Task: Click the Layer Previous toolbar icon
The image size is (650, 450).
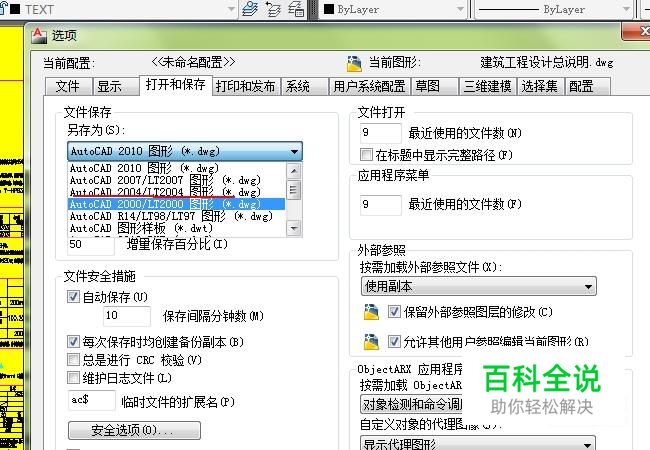Action: (x=273, y=9)
